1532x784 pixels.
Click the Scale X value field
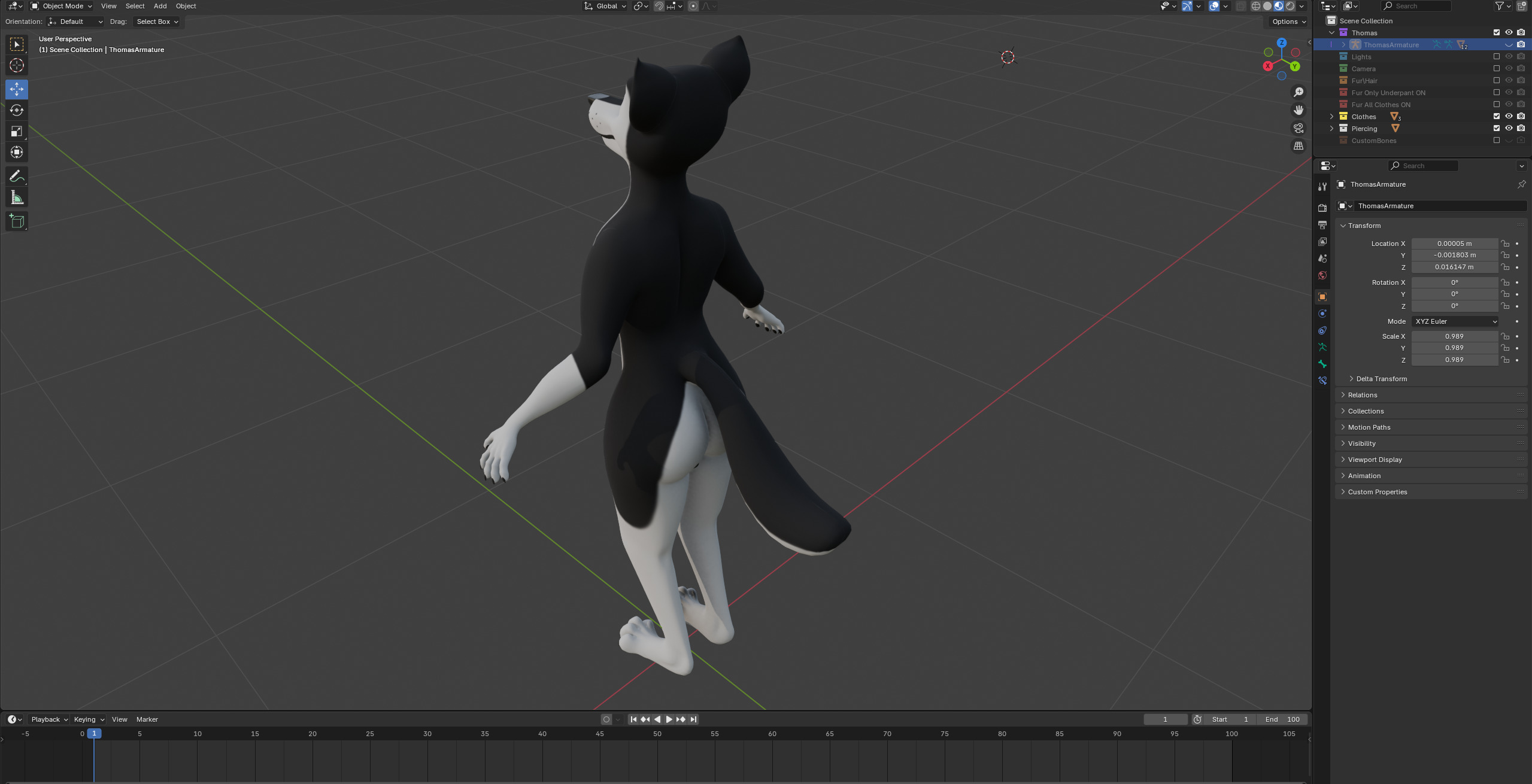coord(1455,336)
